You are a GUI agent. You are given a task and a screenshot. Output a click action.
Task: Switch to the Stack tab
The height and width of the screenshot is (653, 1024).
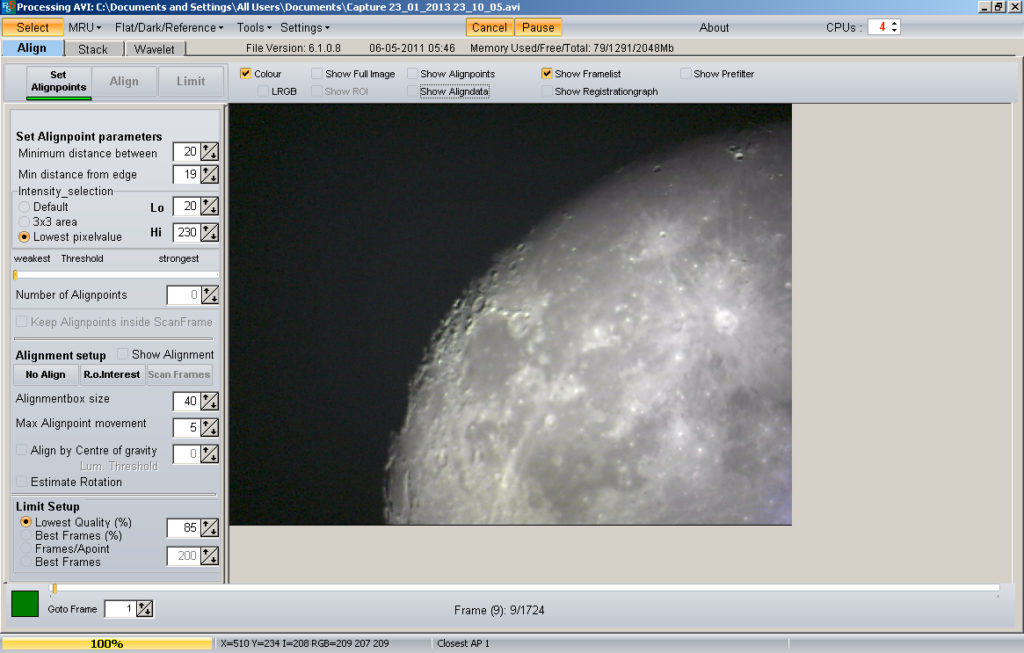(x=93, y=47)
